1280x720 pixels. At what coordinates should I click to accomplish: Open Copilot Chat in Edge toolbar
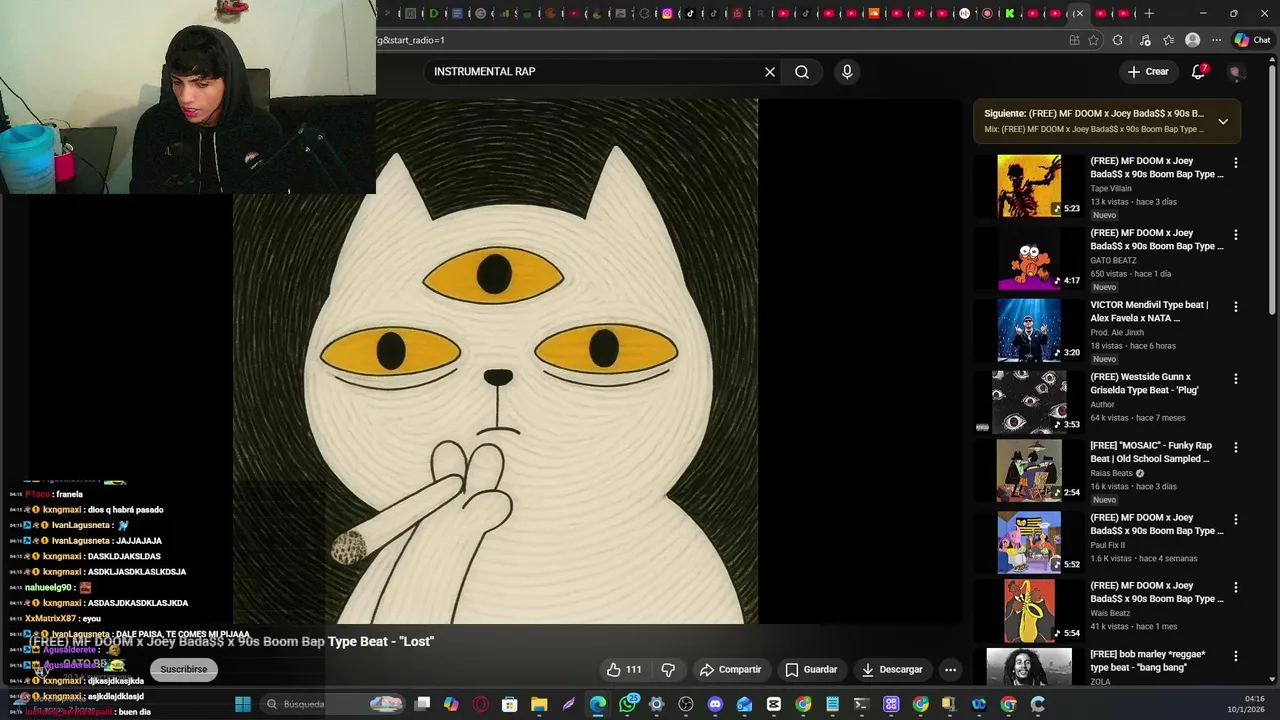1252,40
